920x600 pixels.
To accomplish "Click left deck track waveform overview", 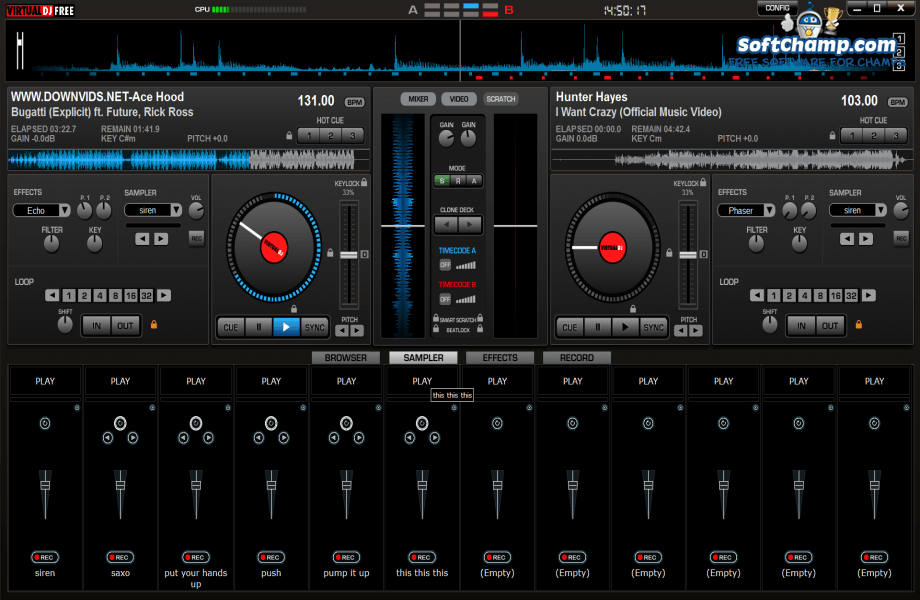I will [x=188, y=160].
